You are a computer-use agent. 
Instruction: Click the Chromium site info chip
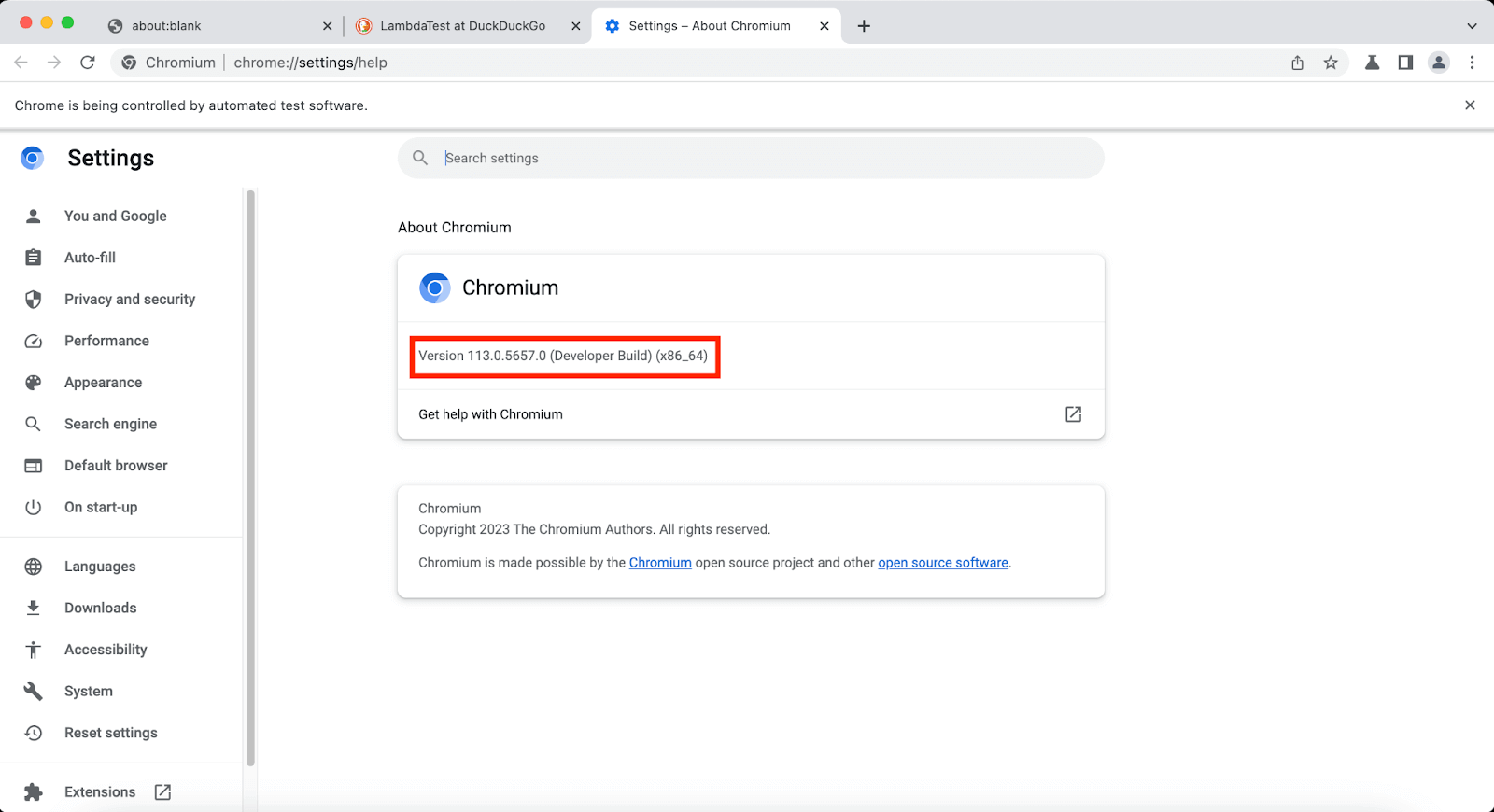(x=169, y=63)
